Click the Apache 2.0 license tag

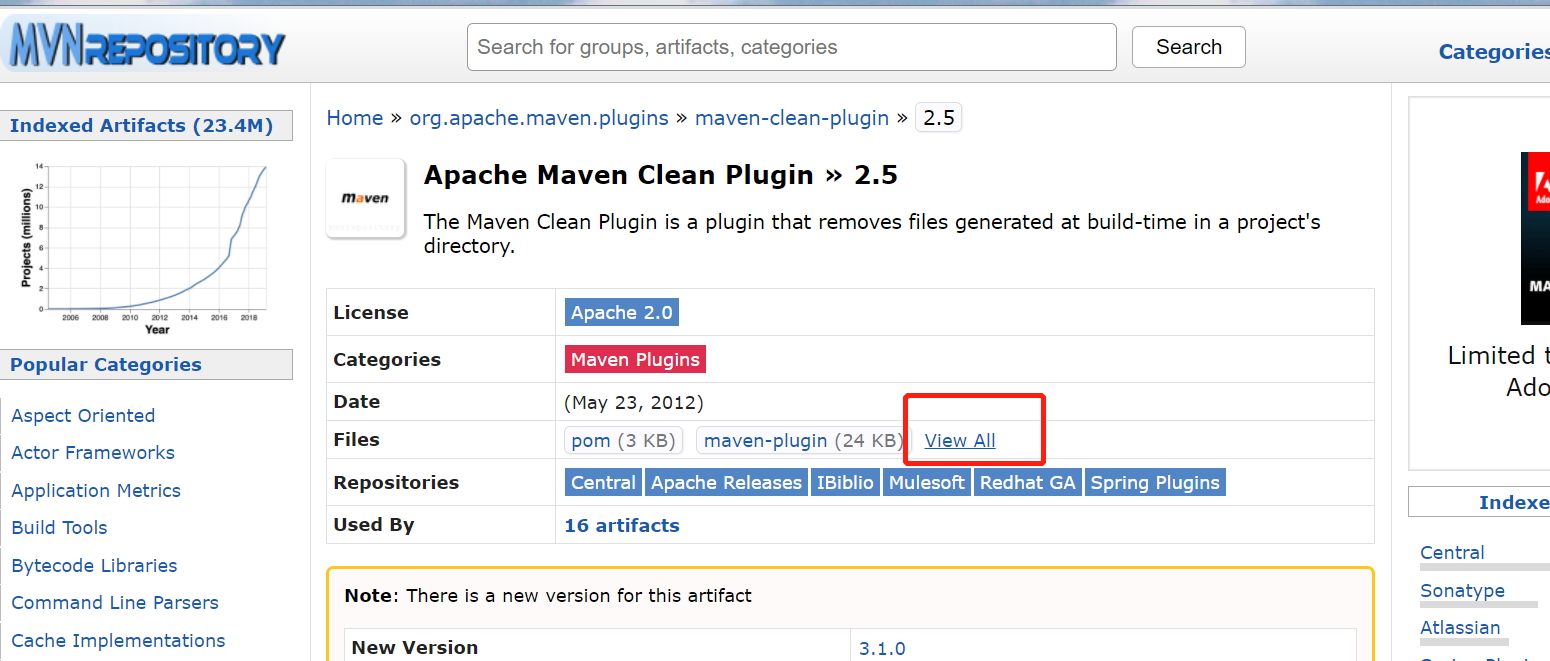(x=622, y=312)
